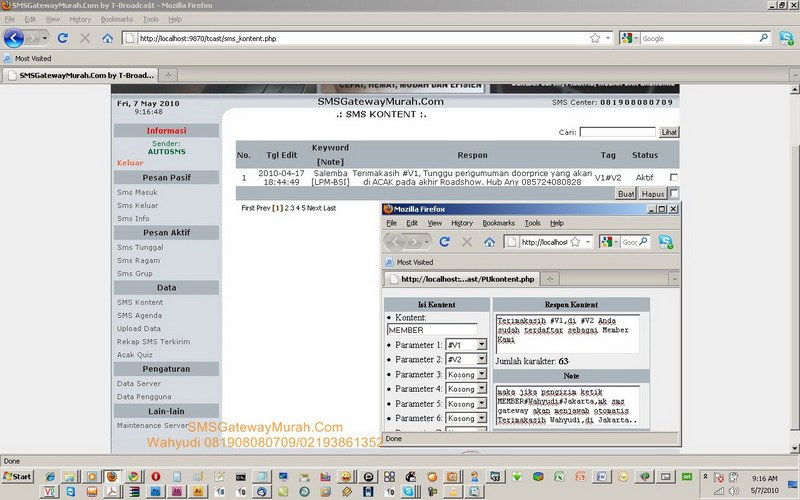Home icon in the popup Firefox window

489,242
